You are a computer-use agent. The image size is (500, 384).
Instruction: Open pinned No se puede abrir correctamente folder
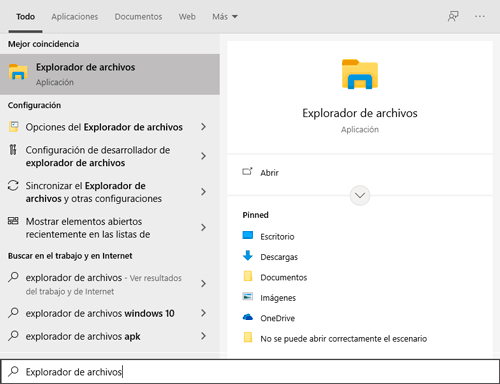click(x=344, y=339)
